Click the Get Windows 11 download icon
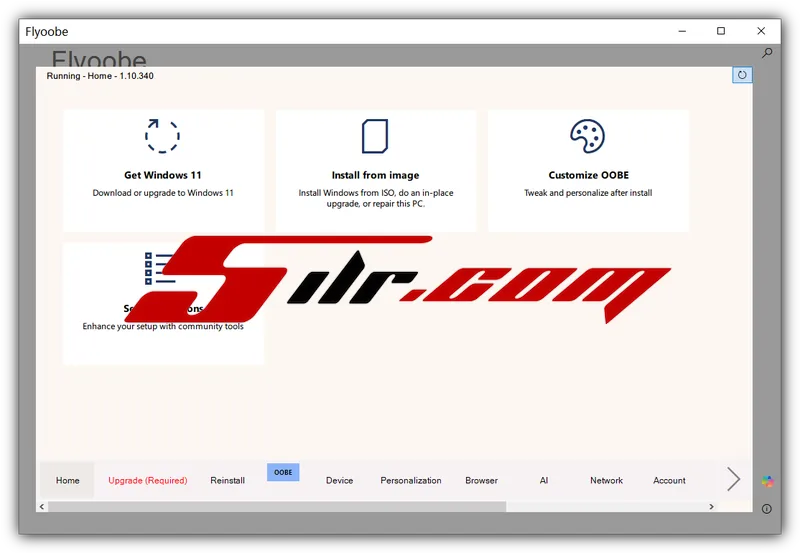Viewport: 800px width, 553px height. pos(162,136)
